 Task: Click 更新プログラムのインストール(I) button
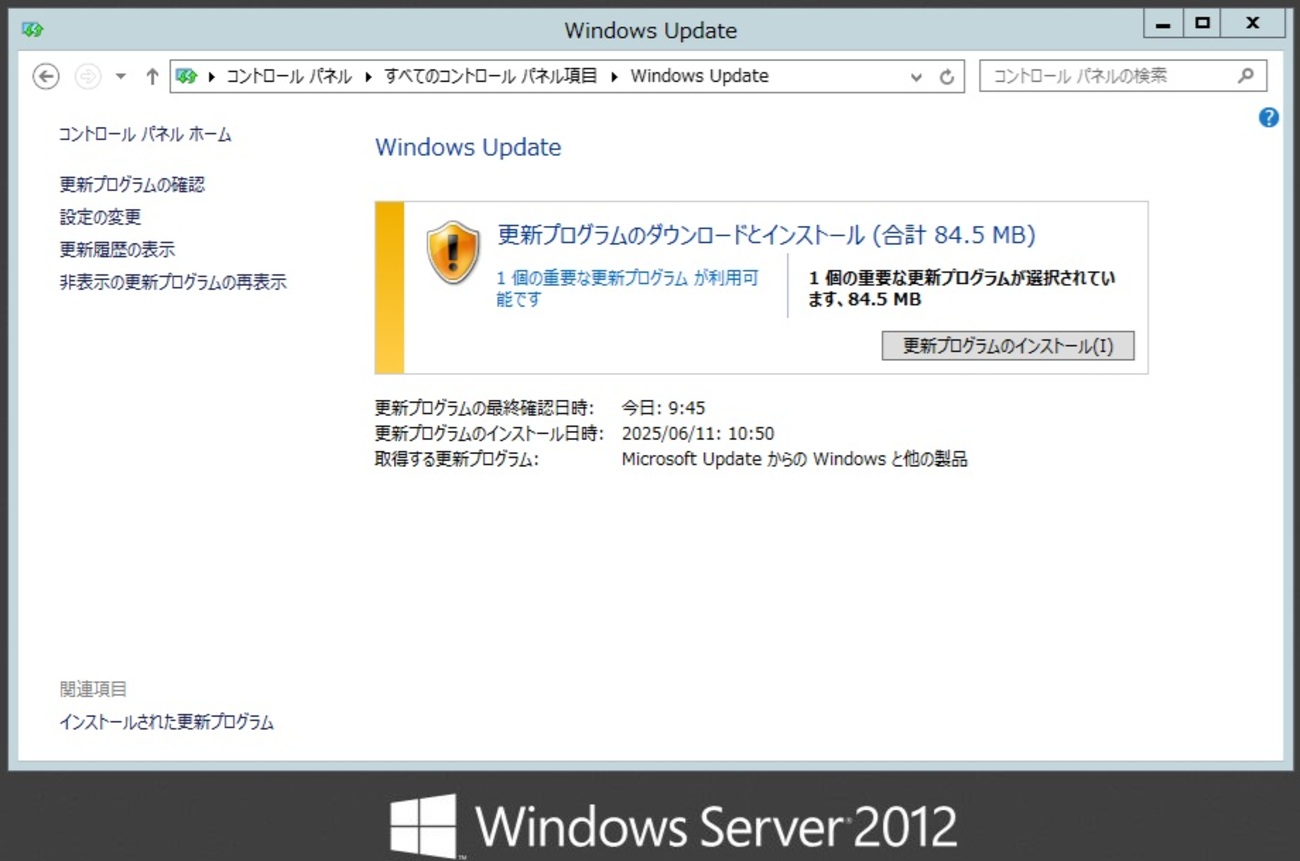click(x=1008, y=346)
